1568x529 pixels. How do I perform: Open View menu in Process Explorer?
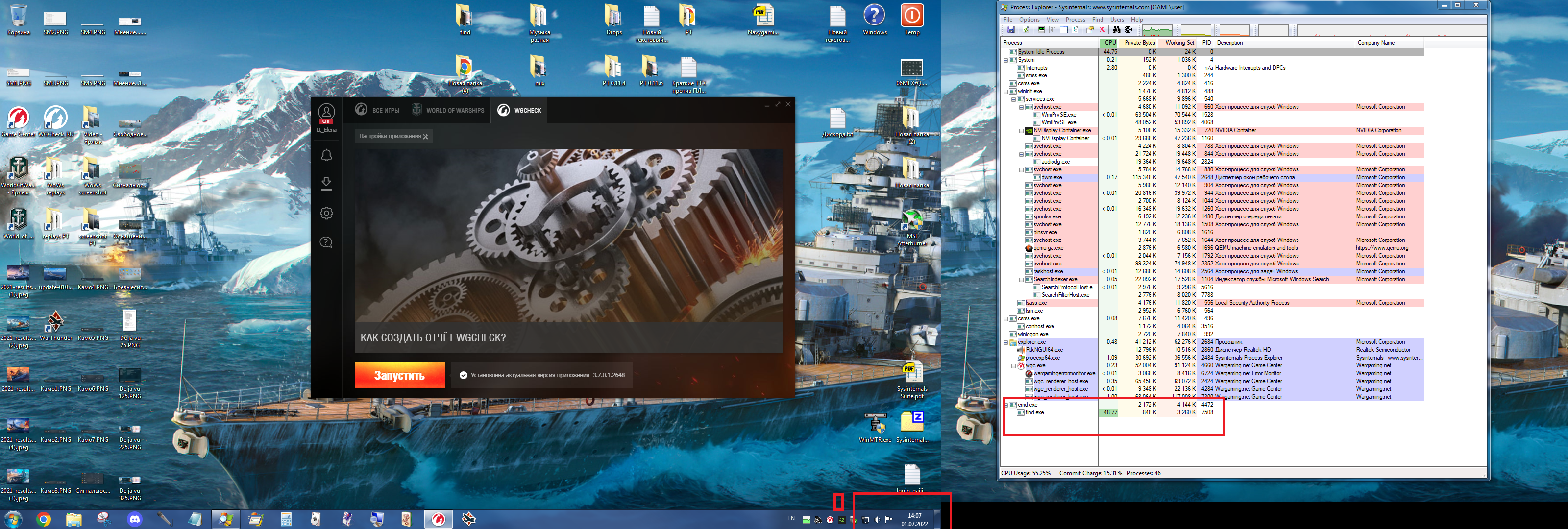tap(1053, 20)
